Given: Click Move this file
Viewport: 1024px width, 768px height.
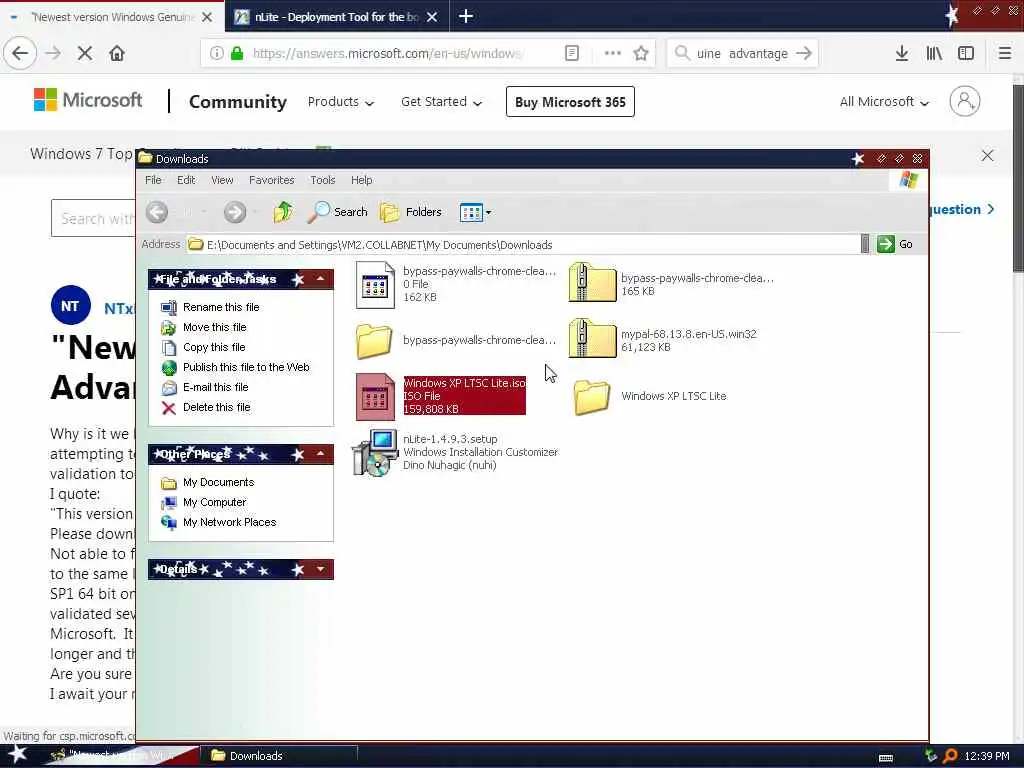Looking at the screenshot, I should pos(204,327).
